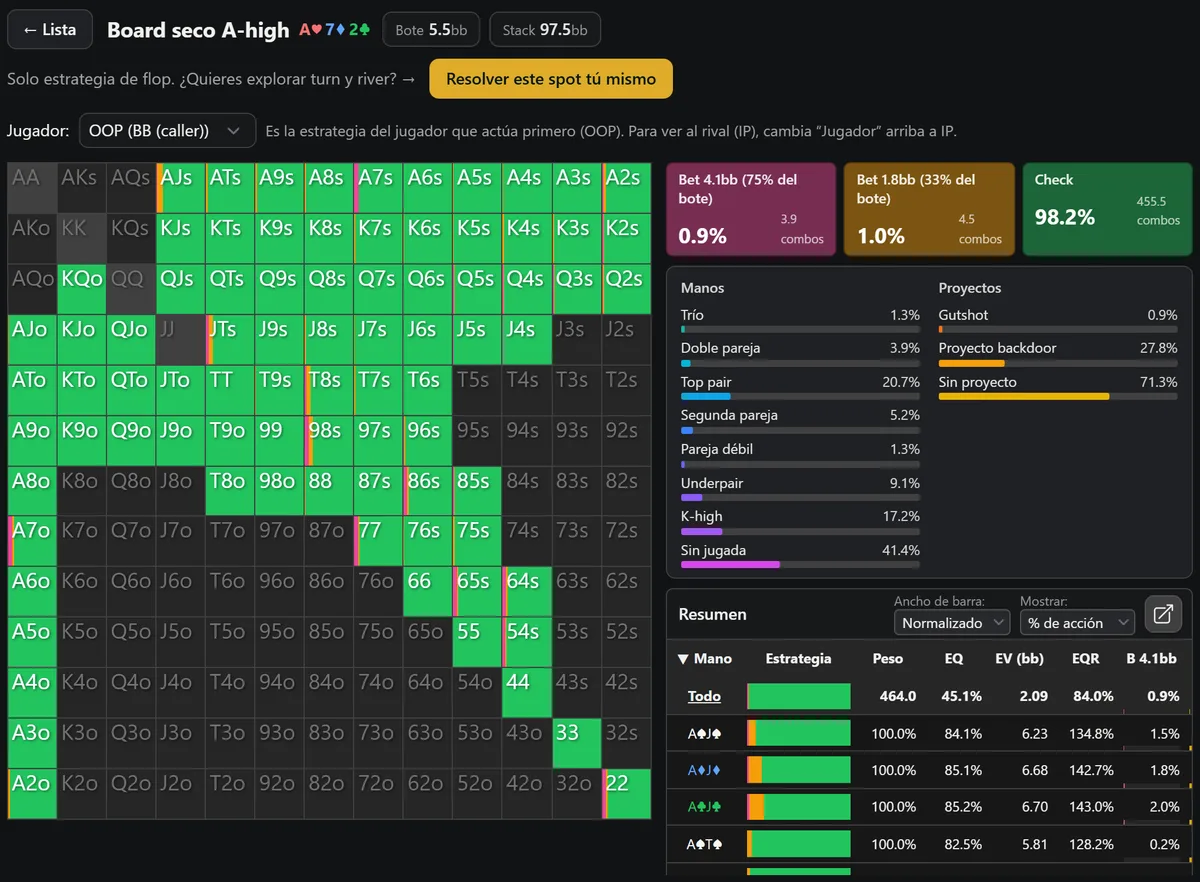Click the Gutshot 0.9% row
The image size is (1200, 882).
[1058, 320]
